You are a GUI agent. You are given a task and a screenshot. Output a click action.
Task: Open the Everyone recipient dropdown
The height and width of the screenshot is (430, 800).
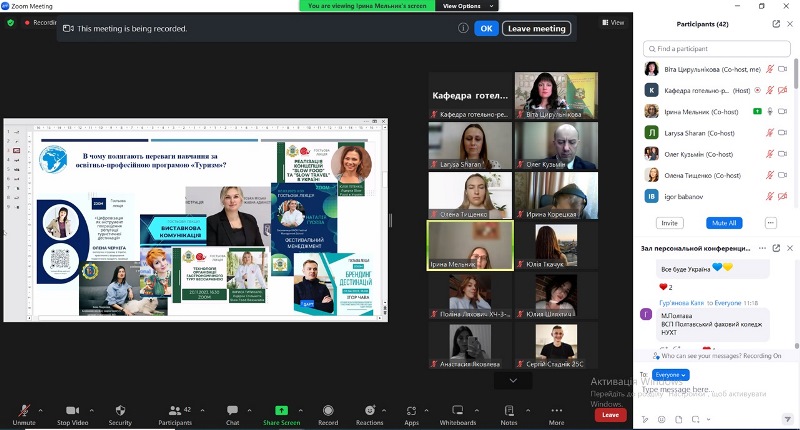(x=670, y=375)
